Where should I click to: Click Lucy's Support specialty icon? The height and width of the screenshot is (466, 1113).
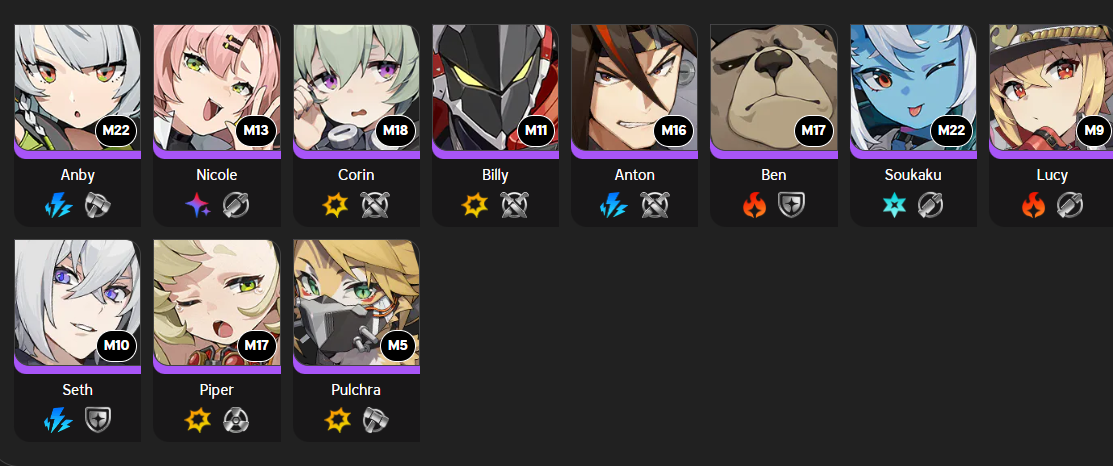(x=1070, y=206)
